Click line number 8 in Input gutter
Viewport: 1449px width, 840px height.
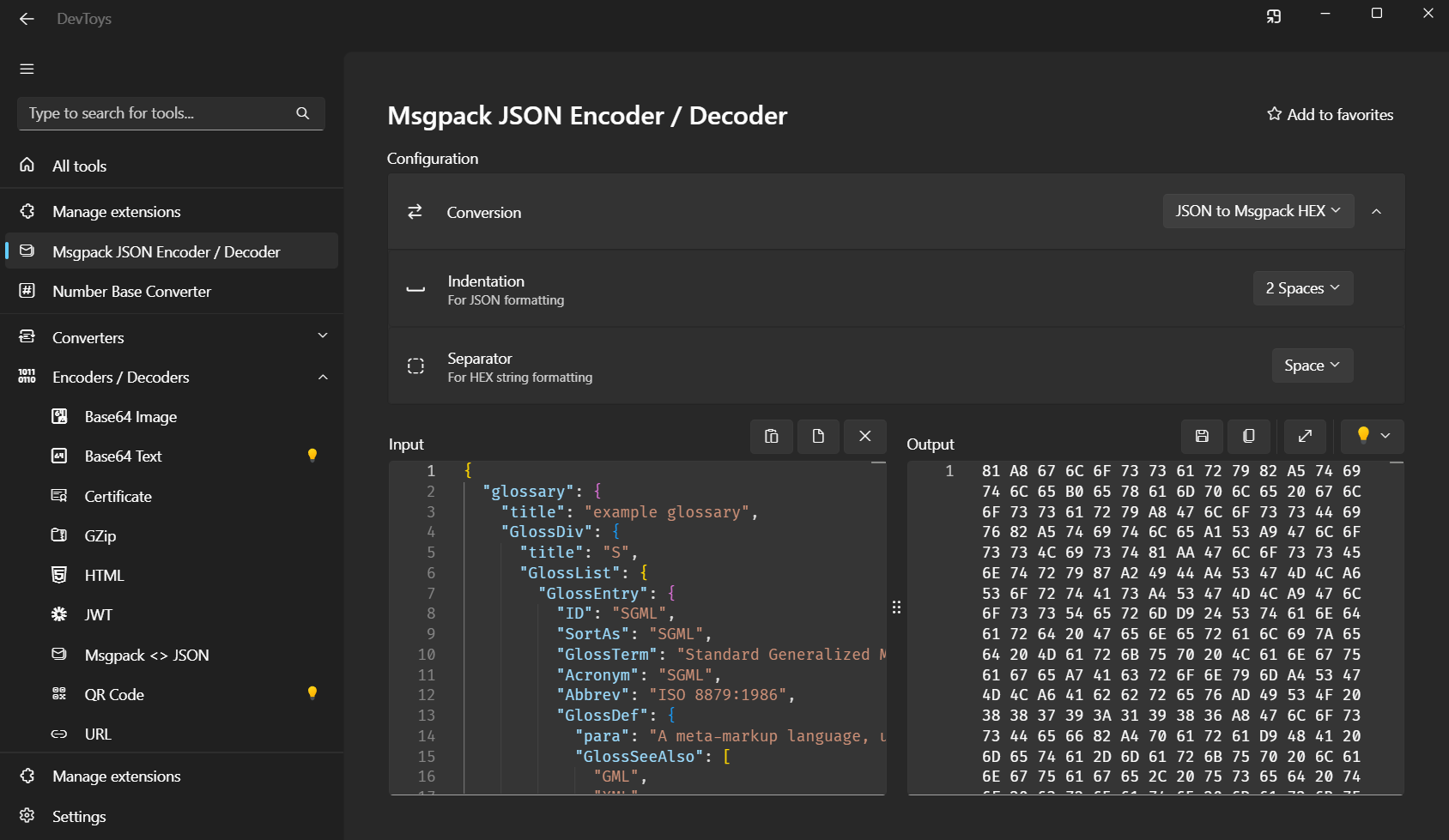(x=431, y=613)
